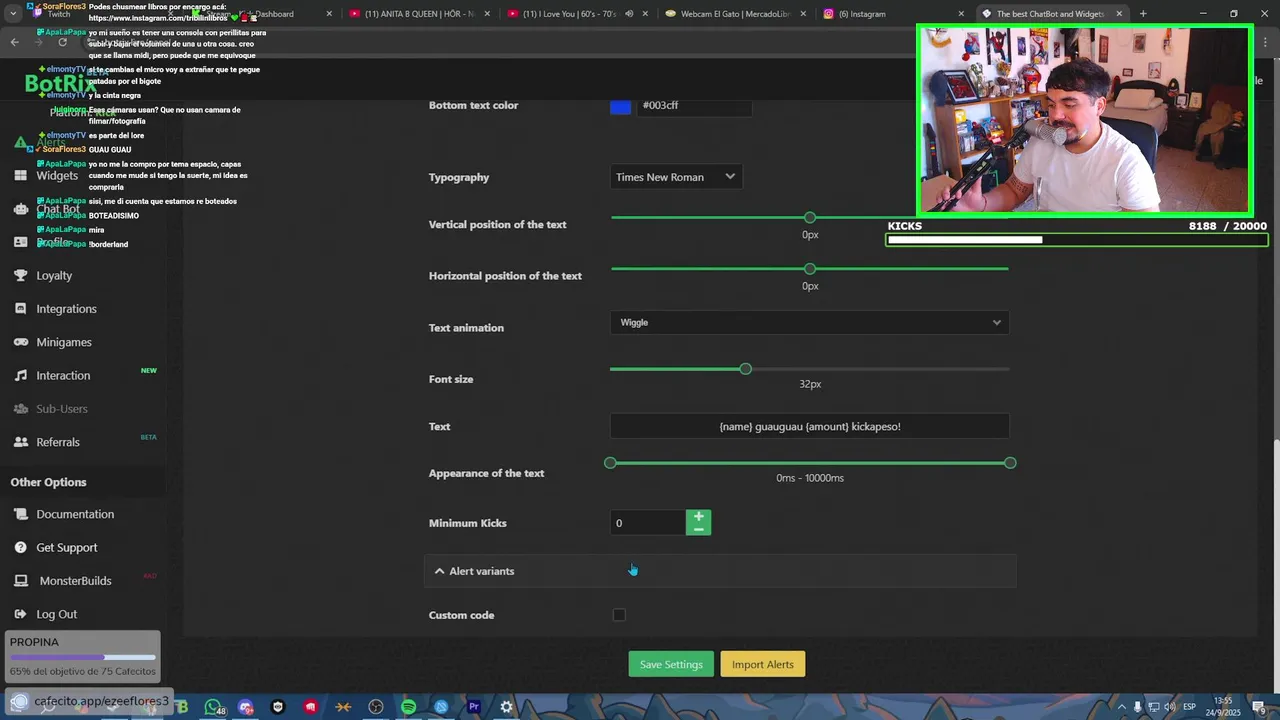This screenshot has height=720, width=1280.
Task: Click the Log Out icon
Action: (x=20, y=614)
